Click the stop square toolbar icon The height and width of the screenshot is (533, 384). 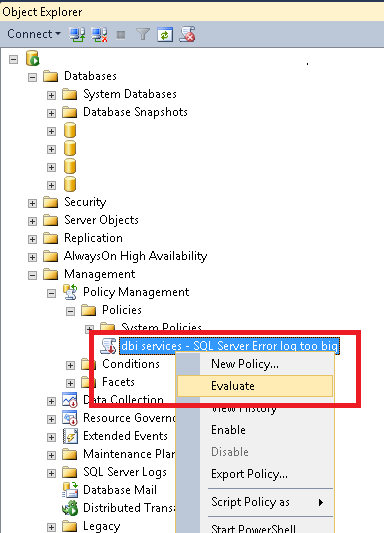pyautogui.click(x=121, y=35)
